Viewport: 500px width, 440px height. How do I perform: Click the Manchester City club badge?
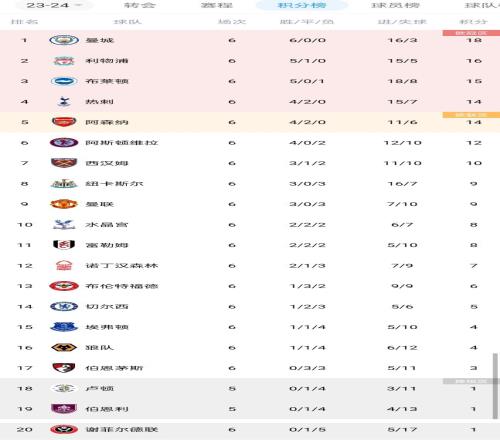click(x=64, y=40)
